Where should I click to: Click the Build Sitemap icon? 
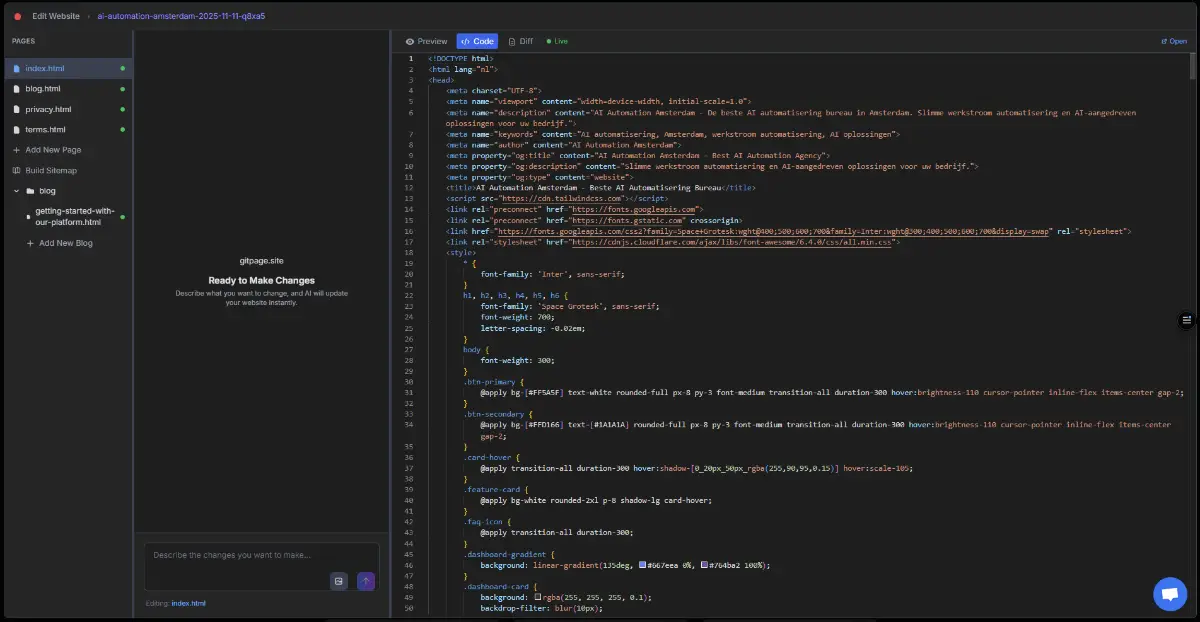pyautogui.click(x=16, y=171)
